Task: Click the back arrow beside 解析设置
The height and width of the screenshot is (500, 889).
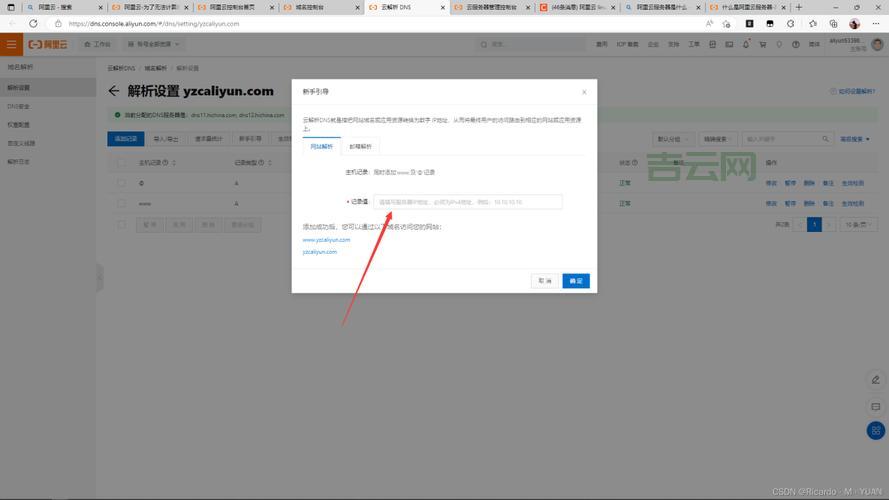Action: (113, 91)
